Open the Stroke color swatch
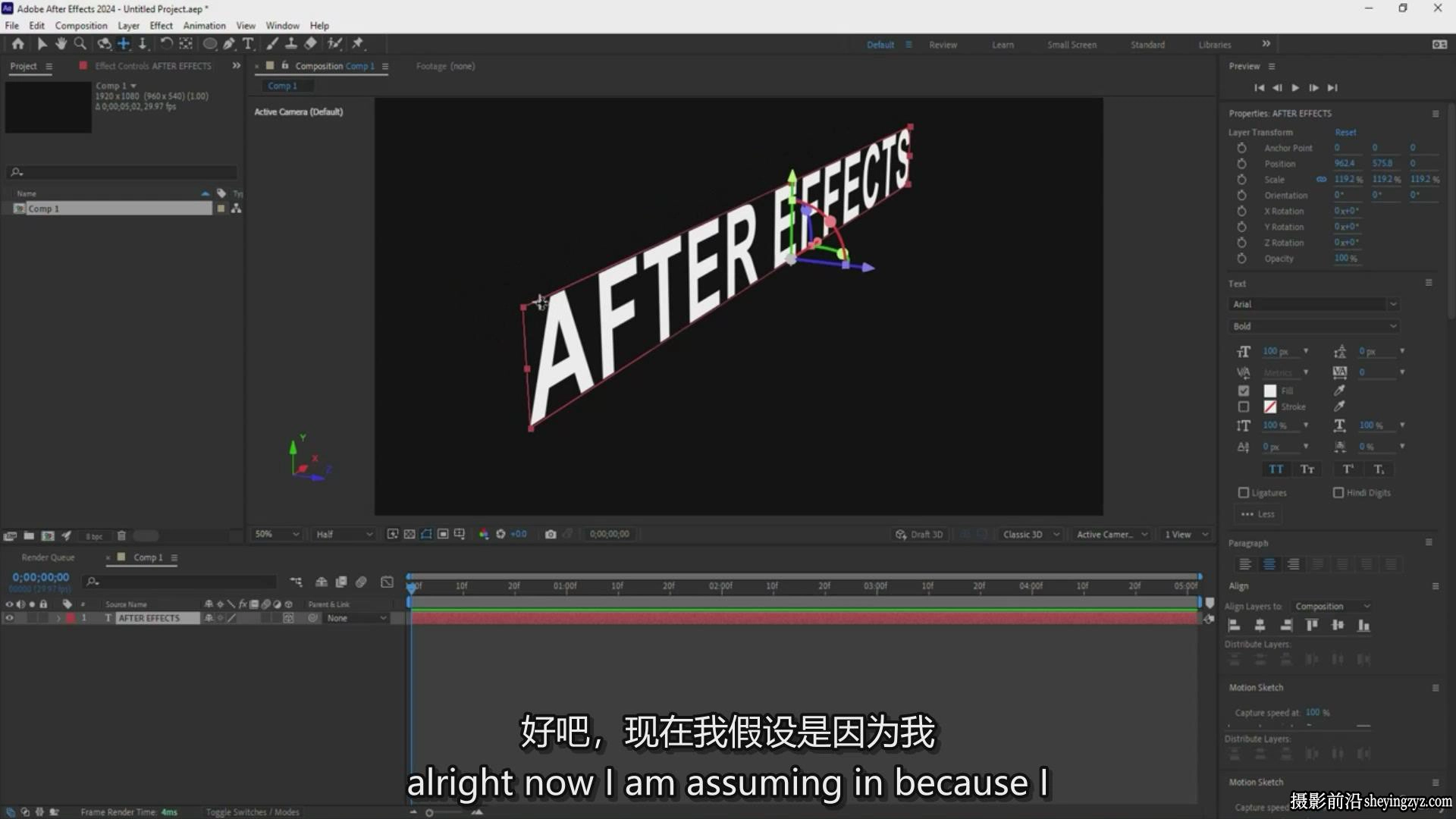This screenshot has height=819, width=1456. pos(1269,406)
